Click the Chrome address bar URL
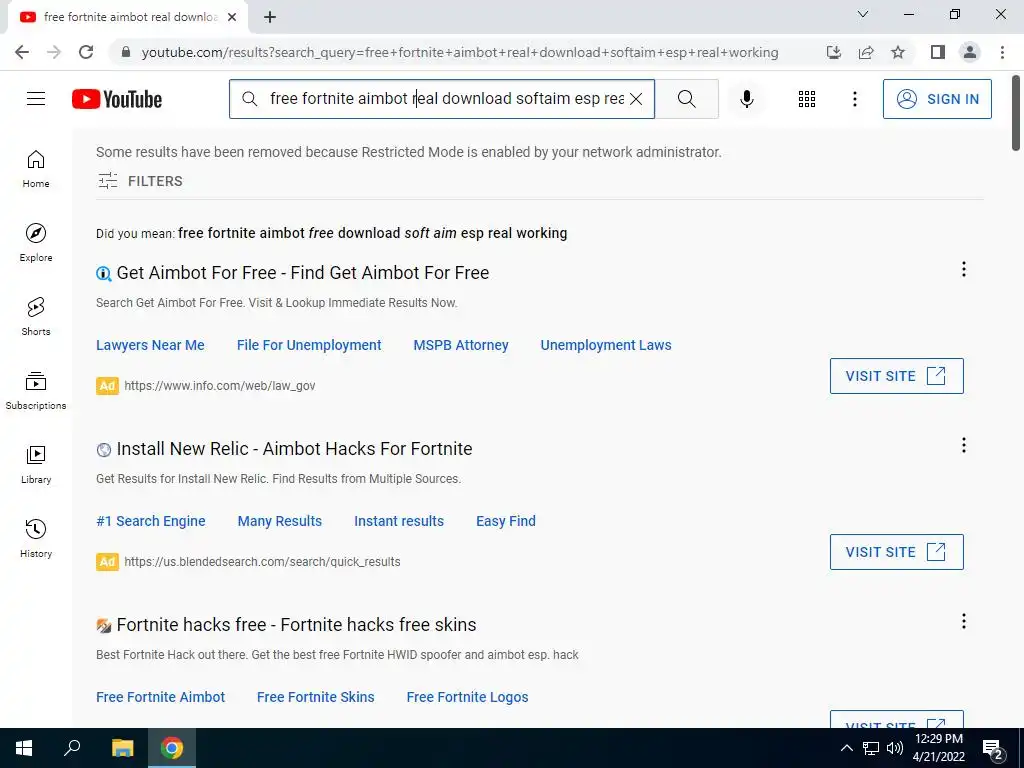Image resolution: width=1024 pixels, height=768 pixels. (460, 52)
